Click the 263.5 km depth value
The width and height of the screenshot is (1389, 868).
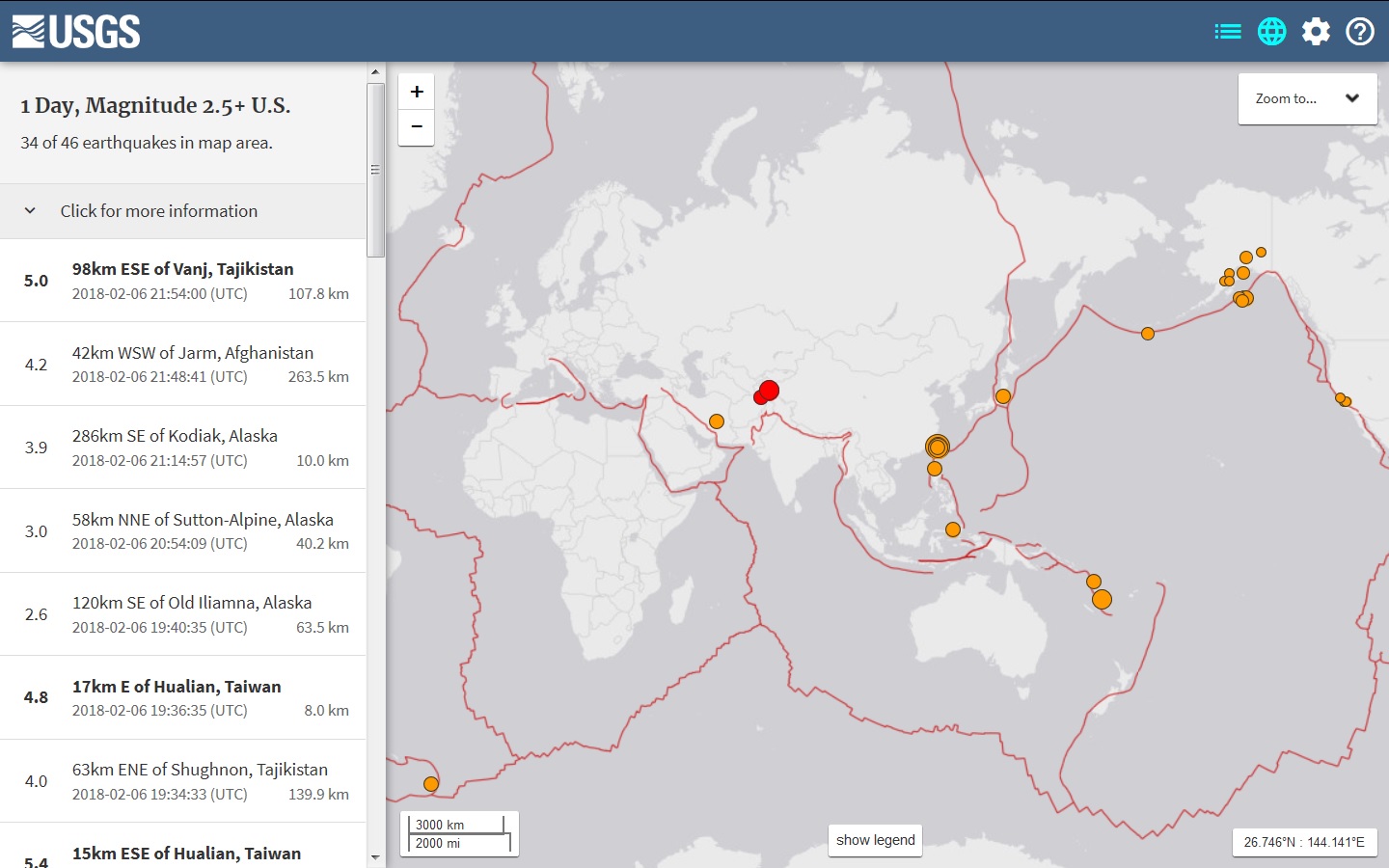coord(318,377)
